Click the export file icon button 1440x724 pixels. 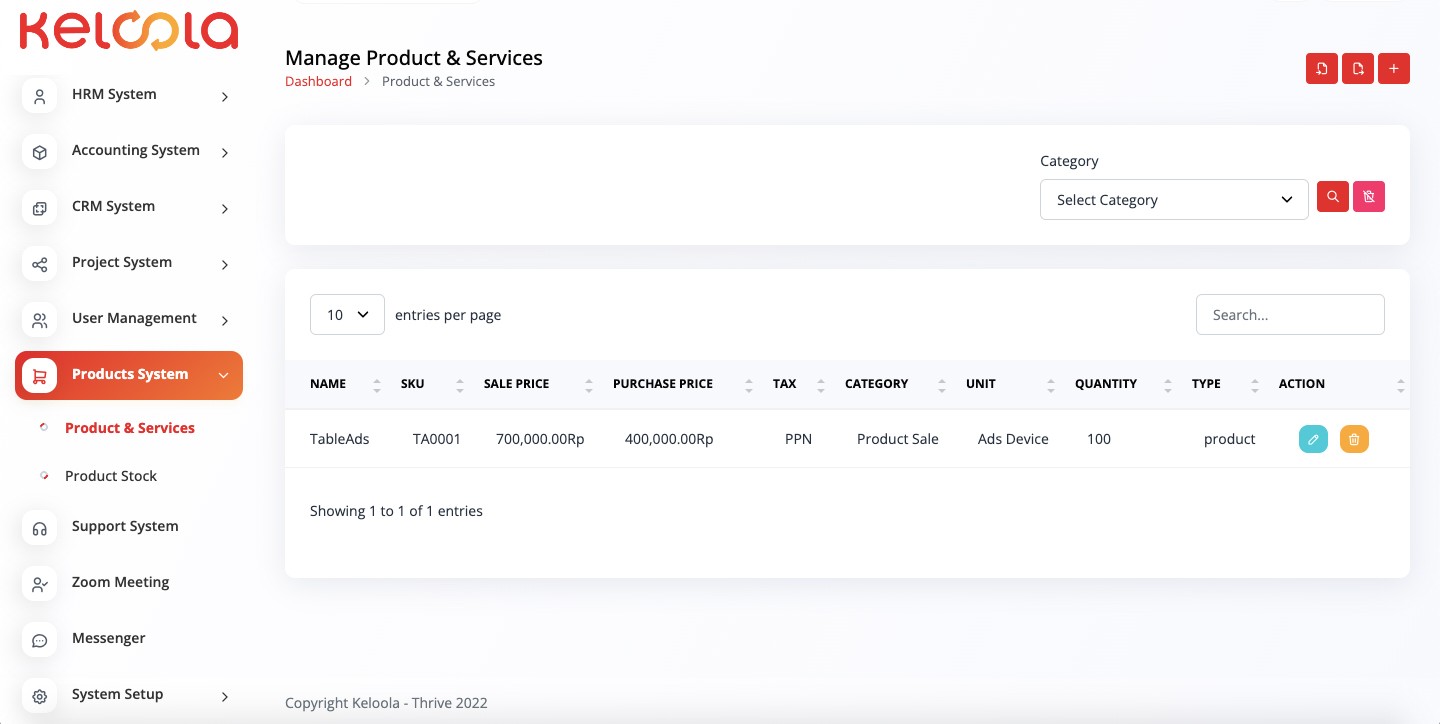point(1357,69)
